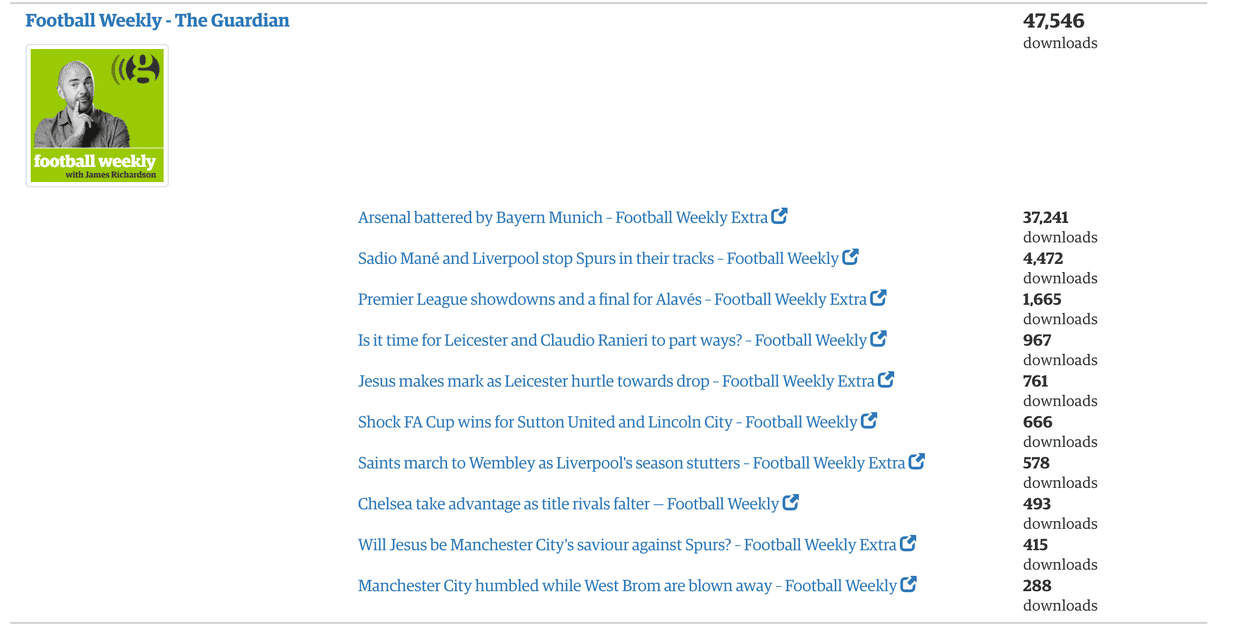Open 'Is it time for Leicester and Claudio Ranieri' link
This screenshot has height=628, width=1240.
tap(612, 341)
